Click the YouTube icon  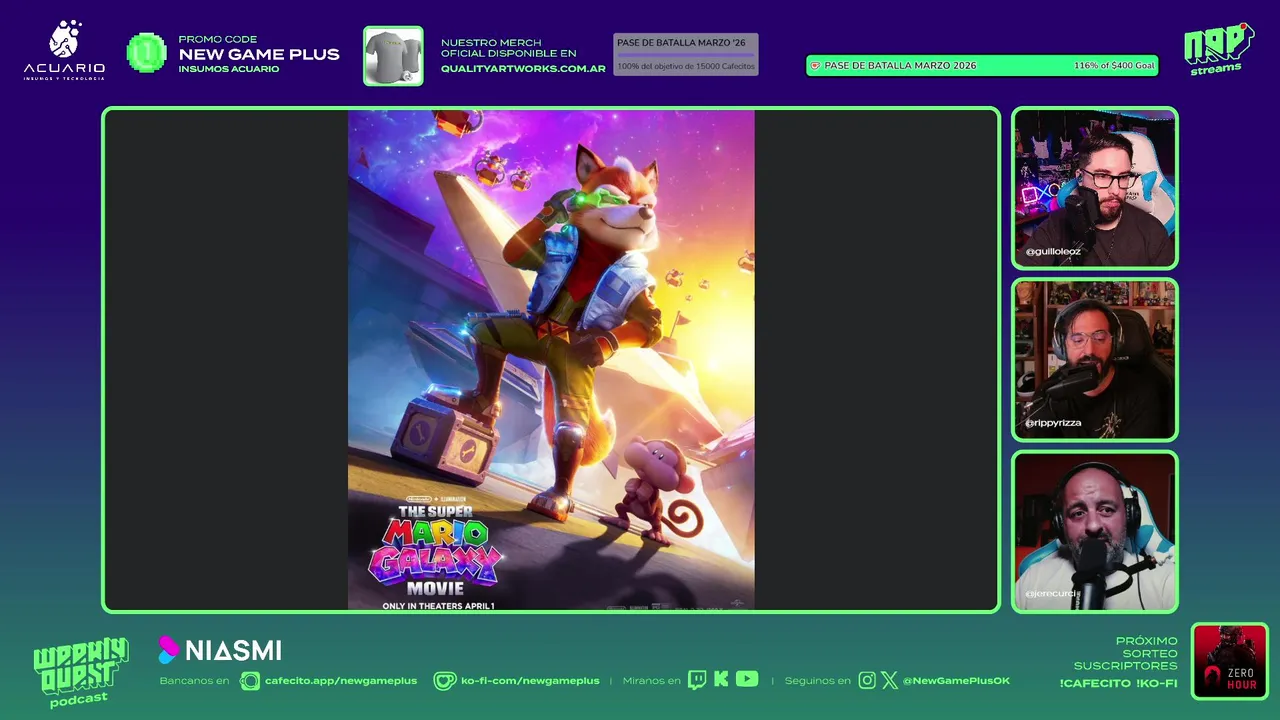tap(747, 679)
